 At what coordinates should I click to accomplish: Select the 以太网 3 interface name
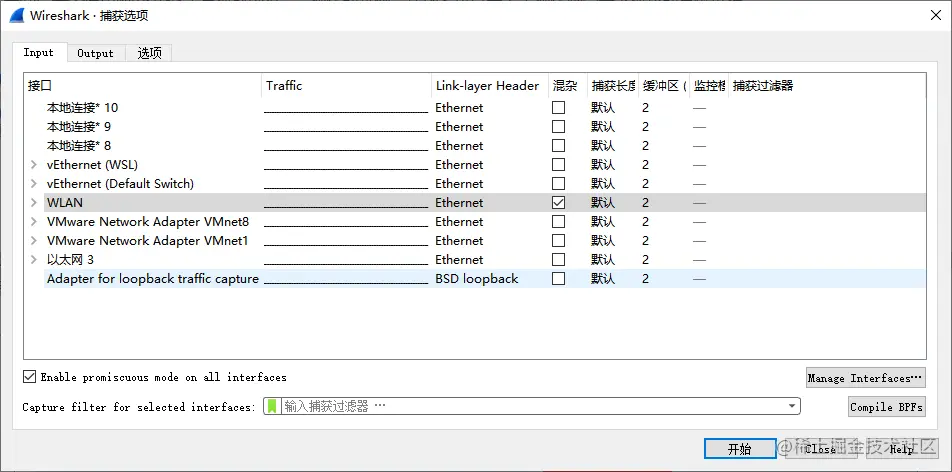70,259
